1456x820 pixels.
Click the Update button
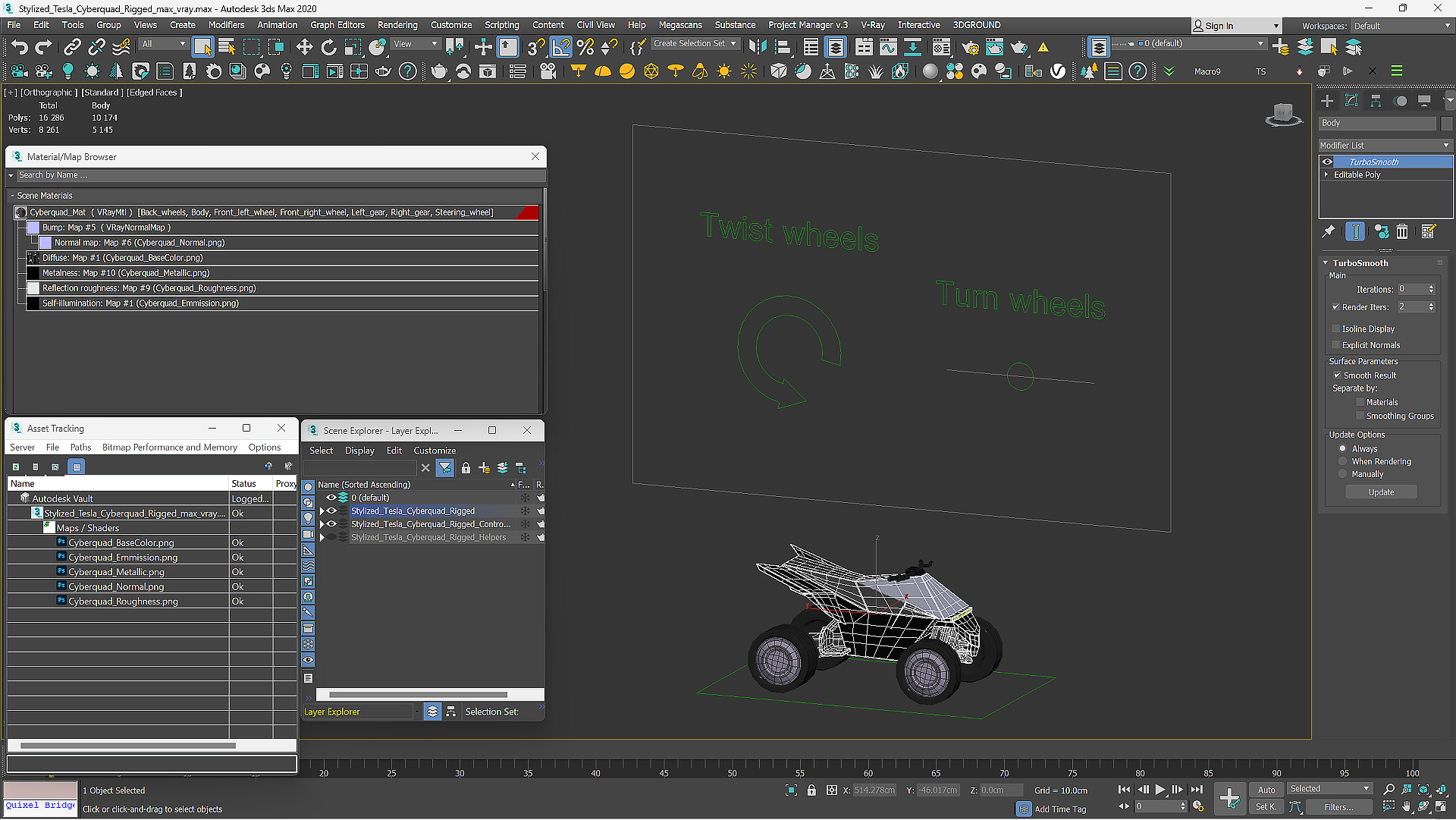(1381, 492)
